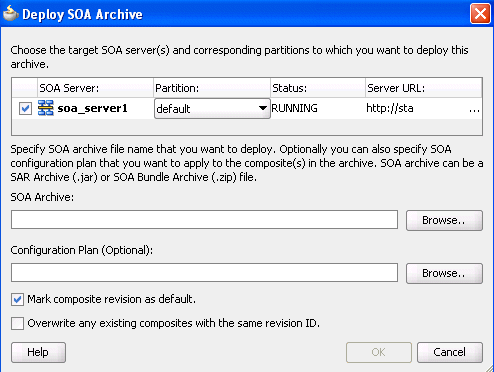
Task: Enable Overwrite any existing composites checkbox
Action: pyautogui.click(x=17, y=323)
